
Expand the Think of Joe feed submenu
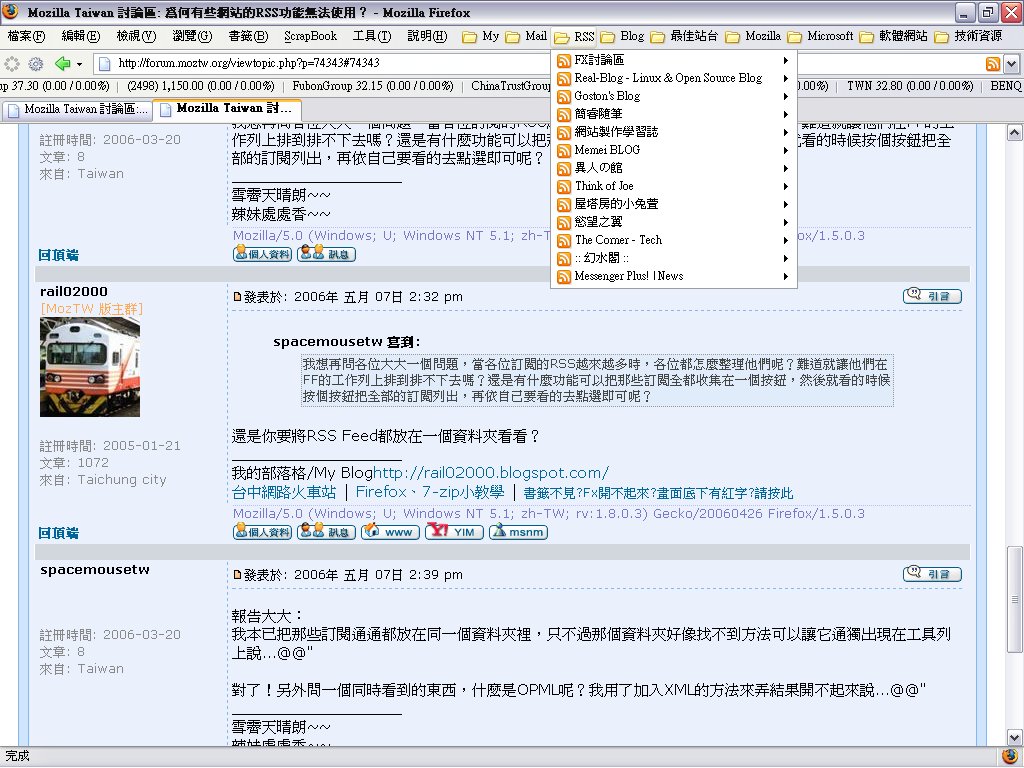click(786, 186)
